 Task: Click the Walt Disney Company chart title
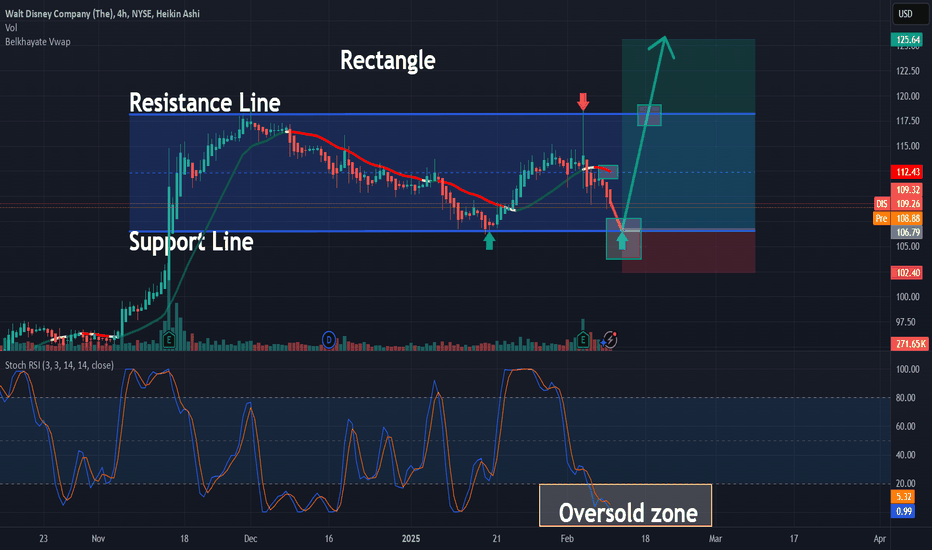(102, 13)
